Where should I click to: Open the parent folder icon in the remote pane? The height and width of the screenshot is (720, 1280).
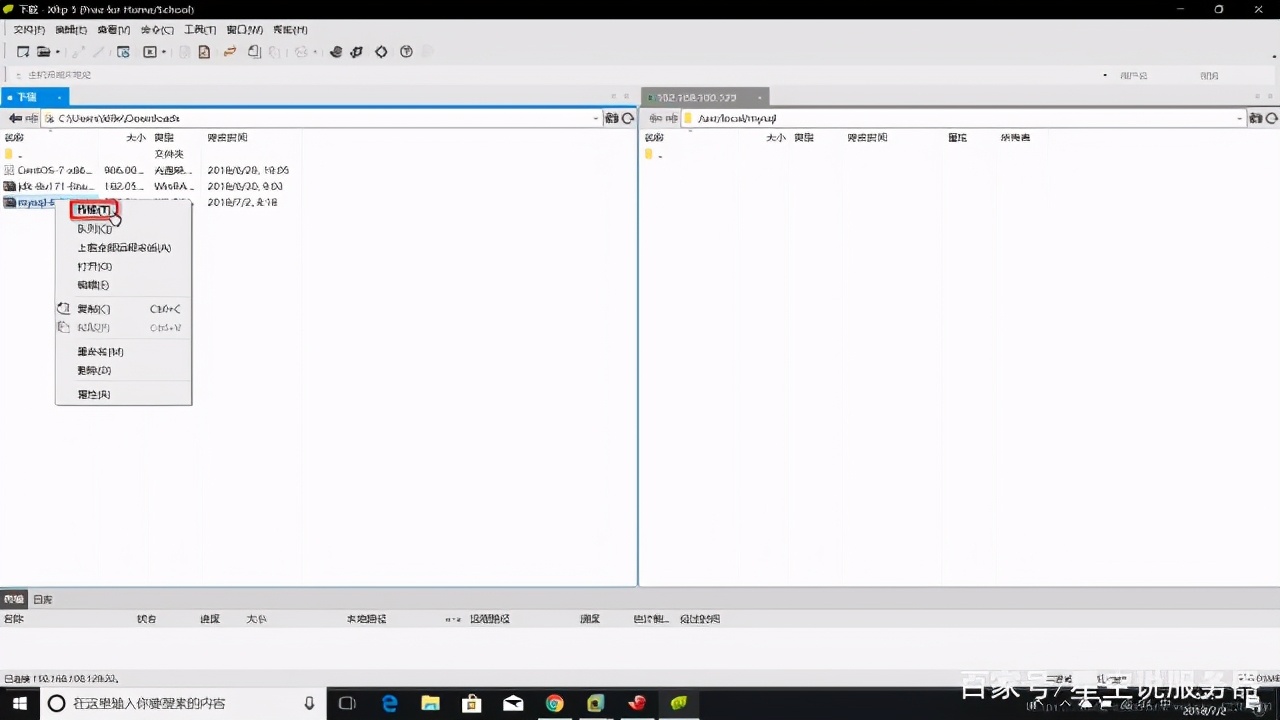coord(650,154)
